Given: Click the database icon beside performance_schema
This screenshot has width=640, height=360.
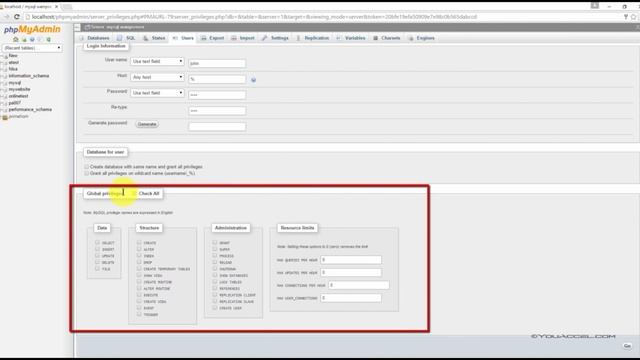Looking at the screenshot, I should (x=5, y=110).
